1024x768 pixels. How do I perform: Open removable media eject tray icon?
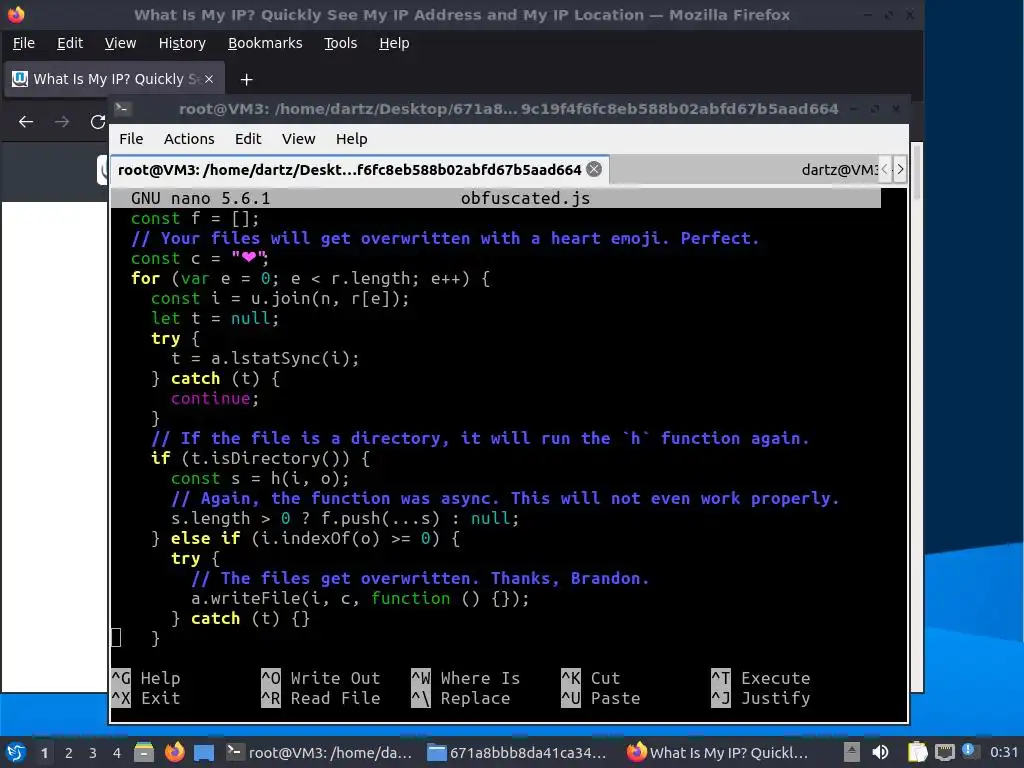point(852,752)
